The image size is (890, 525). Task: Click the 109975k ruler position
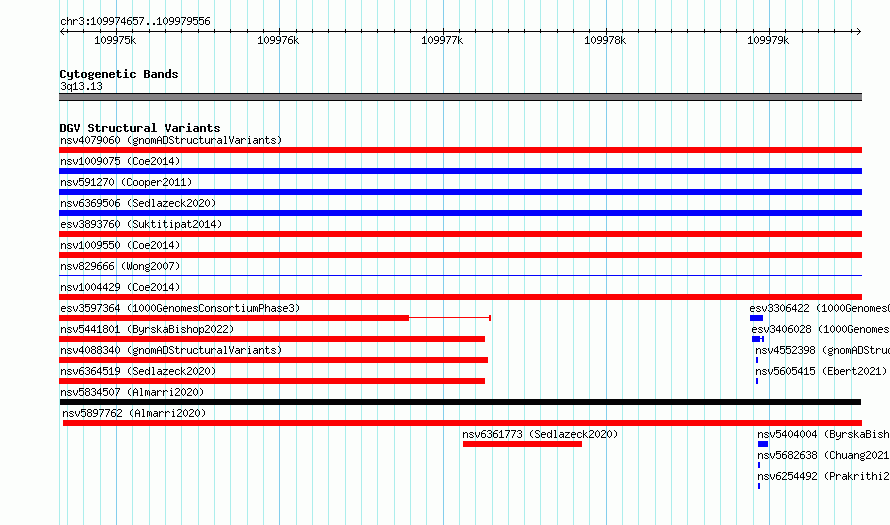(115, 40)
